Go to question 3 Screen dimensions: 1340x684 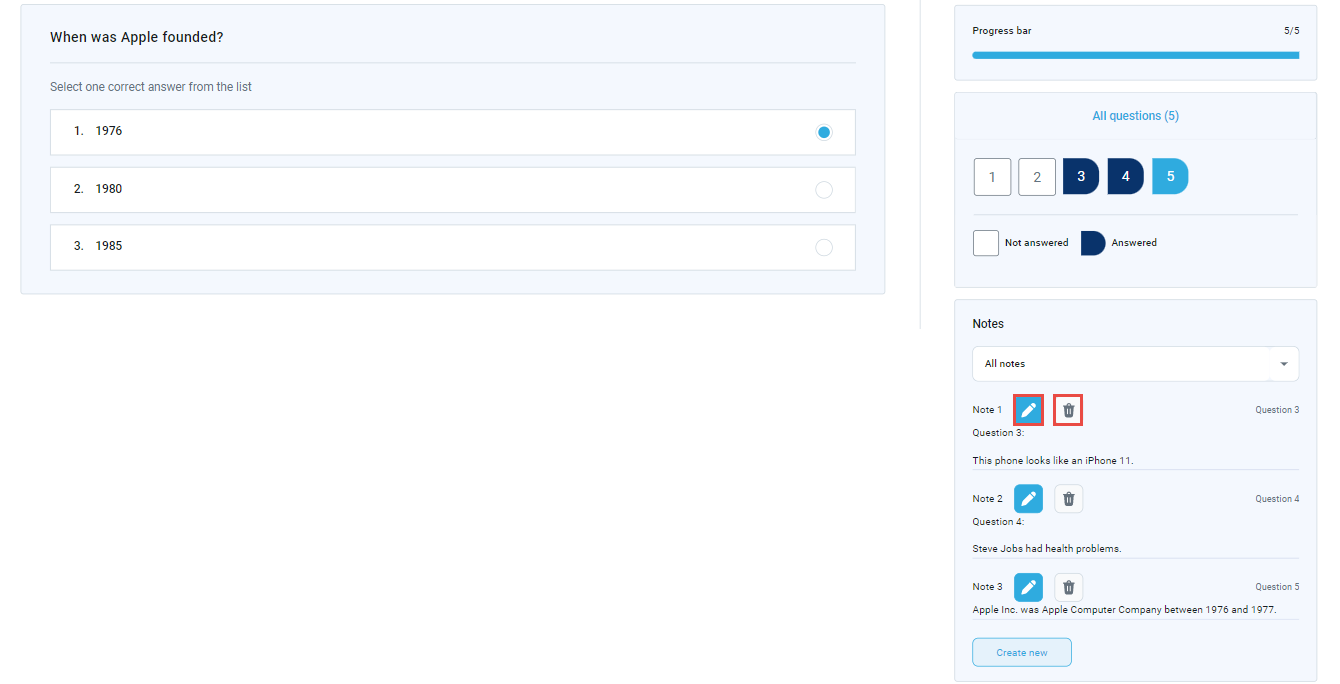click(1081, 176)
